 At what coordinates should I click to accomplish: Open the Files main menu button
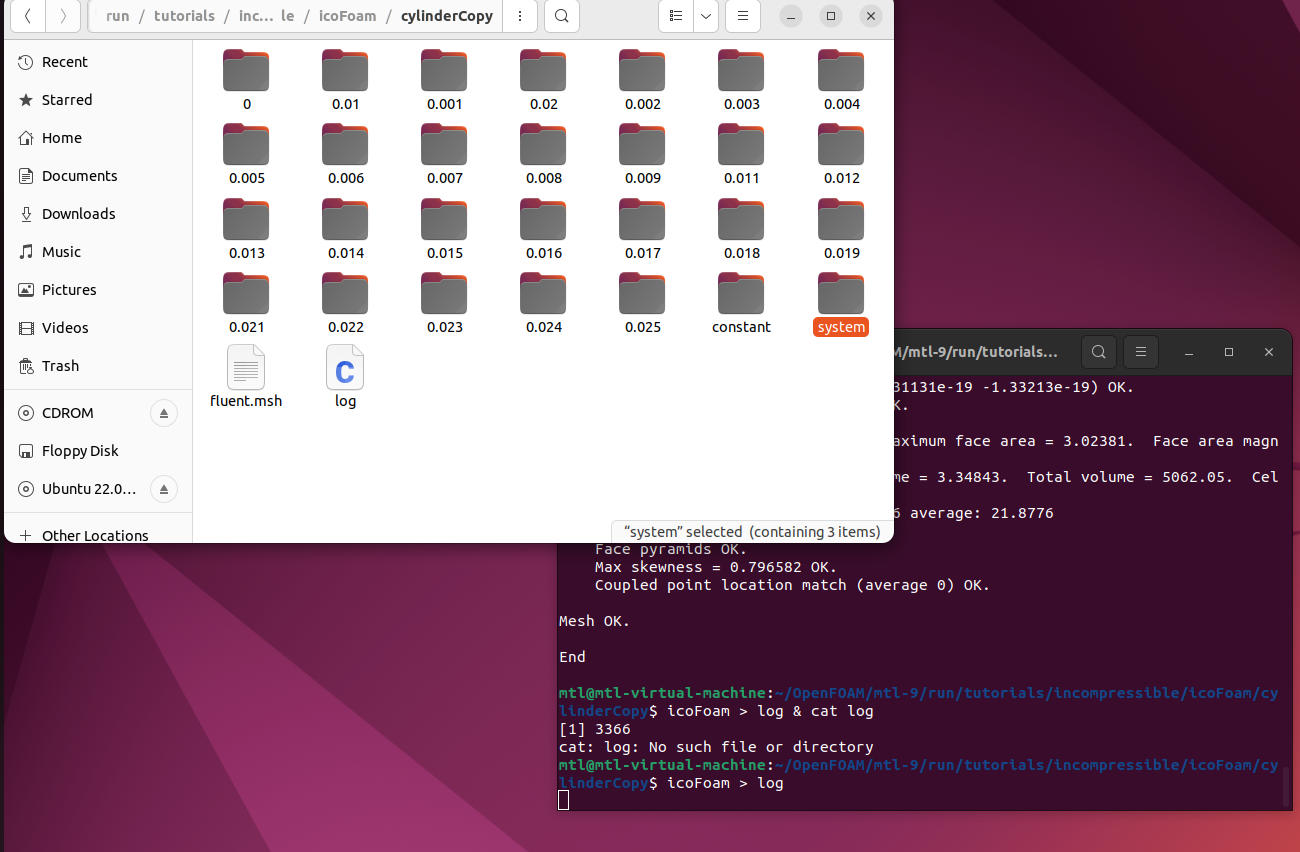742,16
